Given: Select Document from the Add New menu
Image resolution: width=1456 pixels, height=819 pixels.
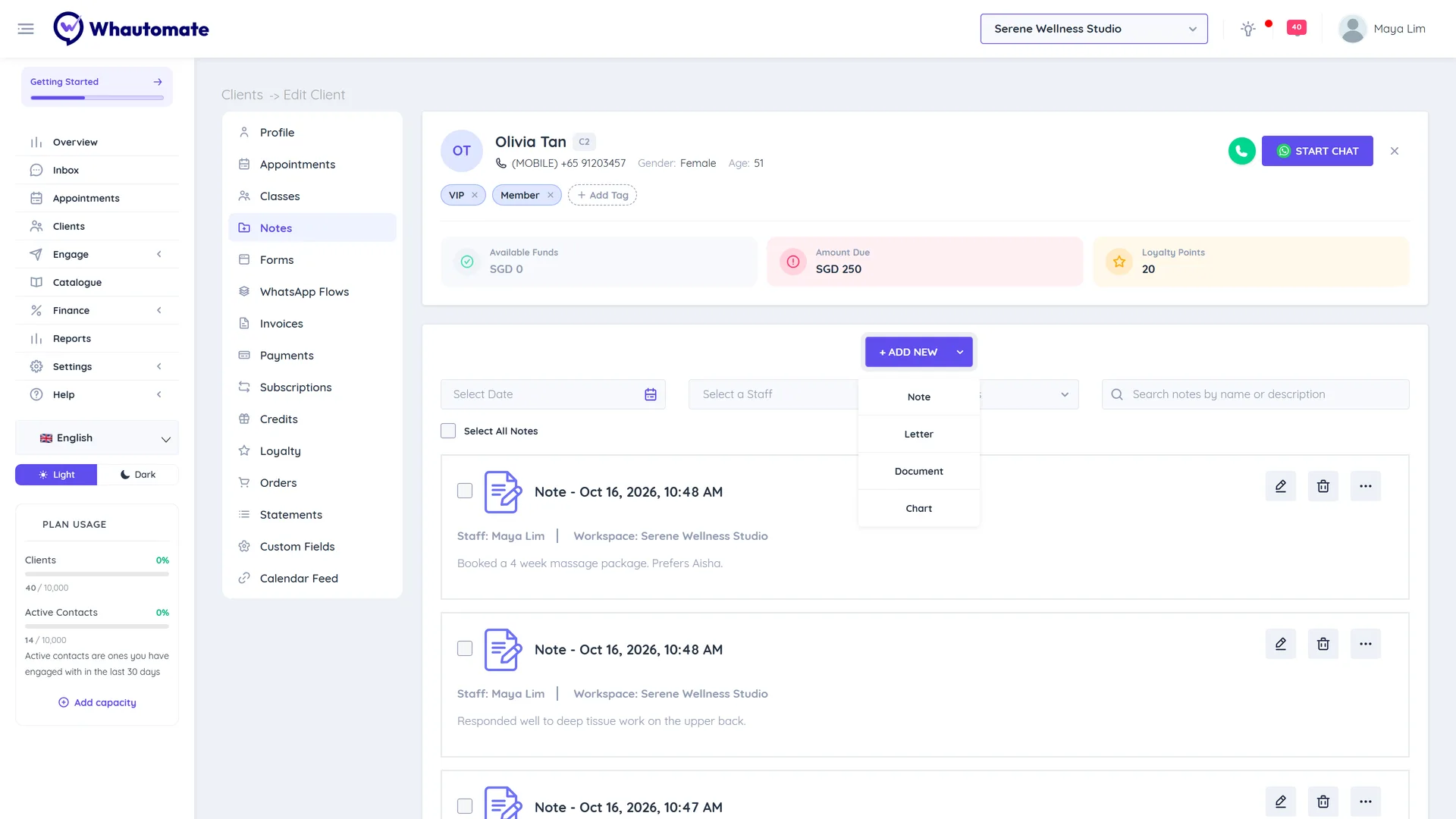Looking at the screenshot, I should click(x=918, y=472).
